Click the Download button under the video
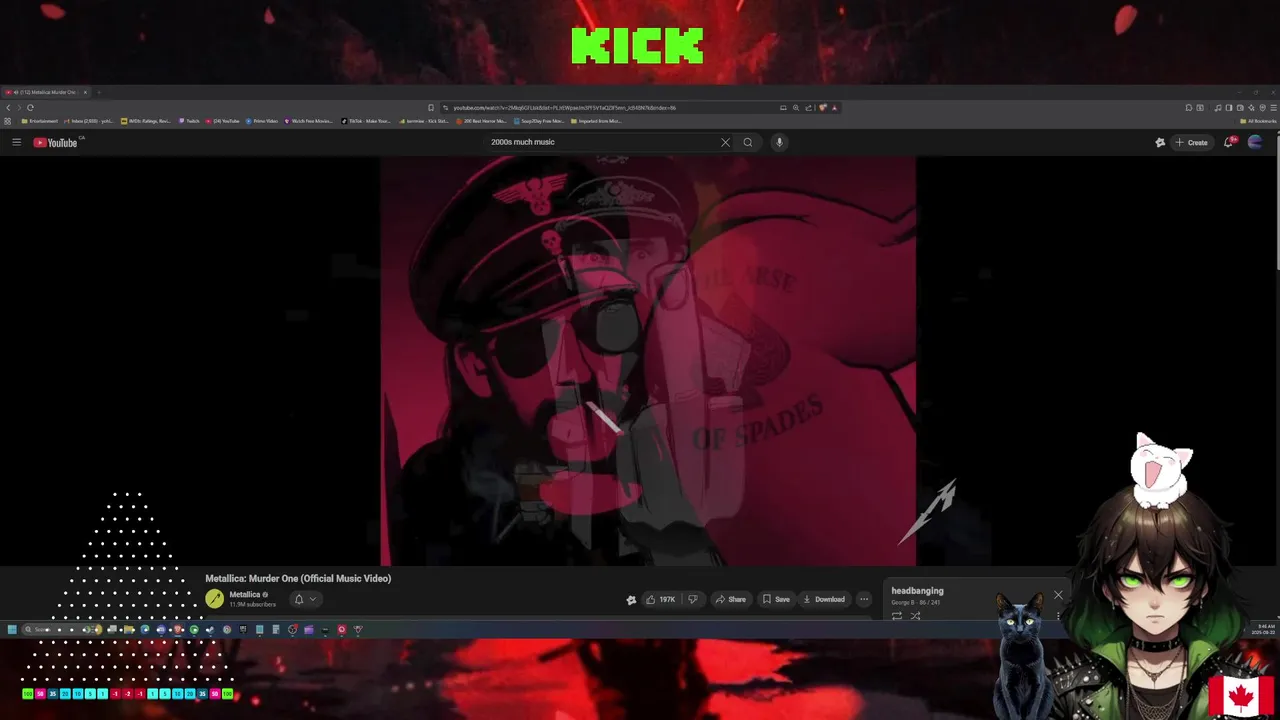 (x=824, y=599)
